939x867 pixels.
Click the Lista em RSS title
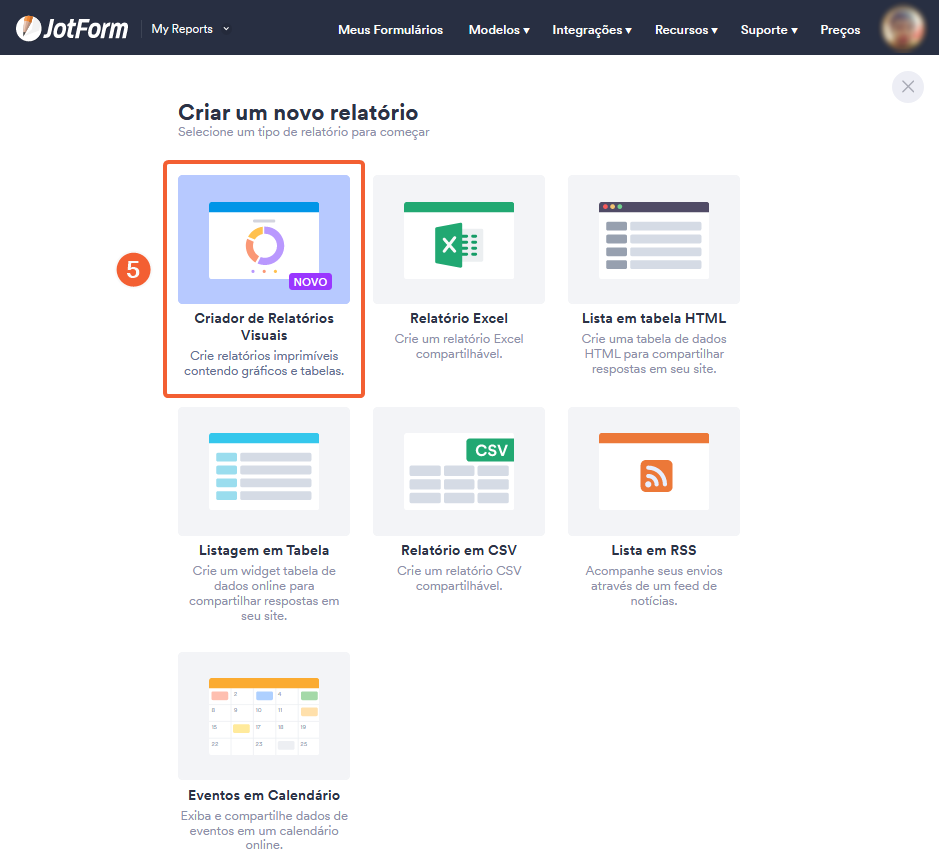(x=654, y=550)
